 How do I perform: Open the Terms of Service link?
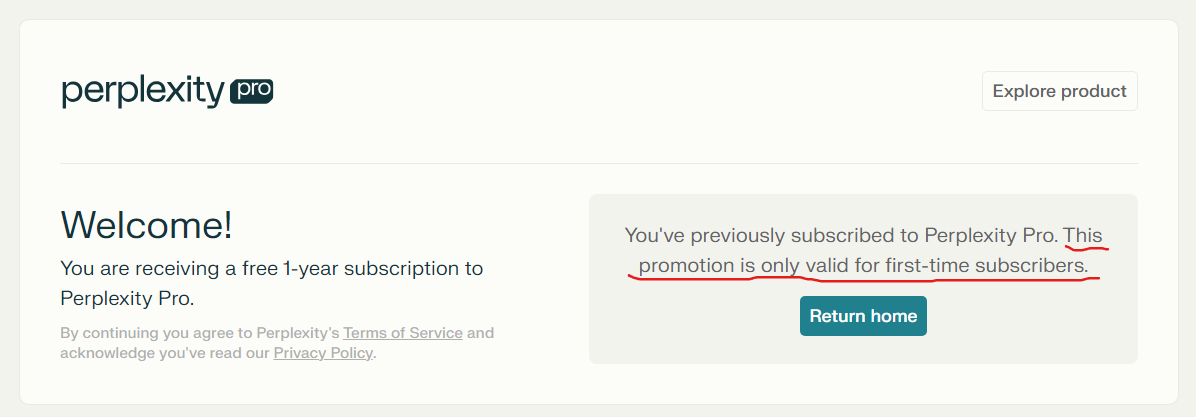tap(403, 333)
